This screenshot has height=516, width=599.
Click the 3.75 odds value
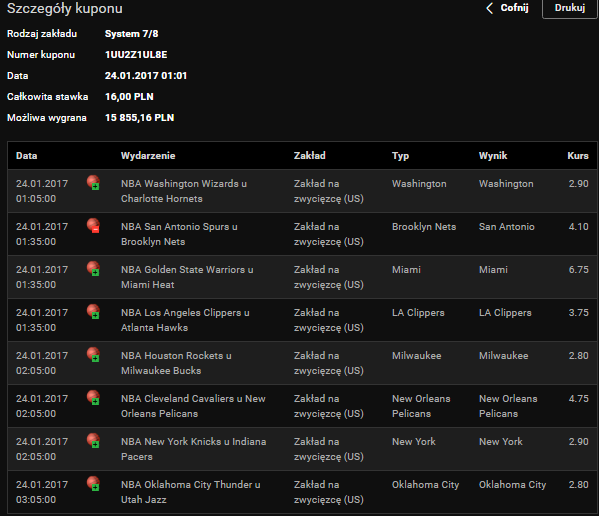coord(578,312)
